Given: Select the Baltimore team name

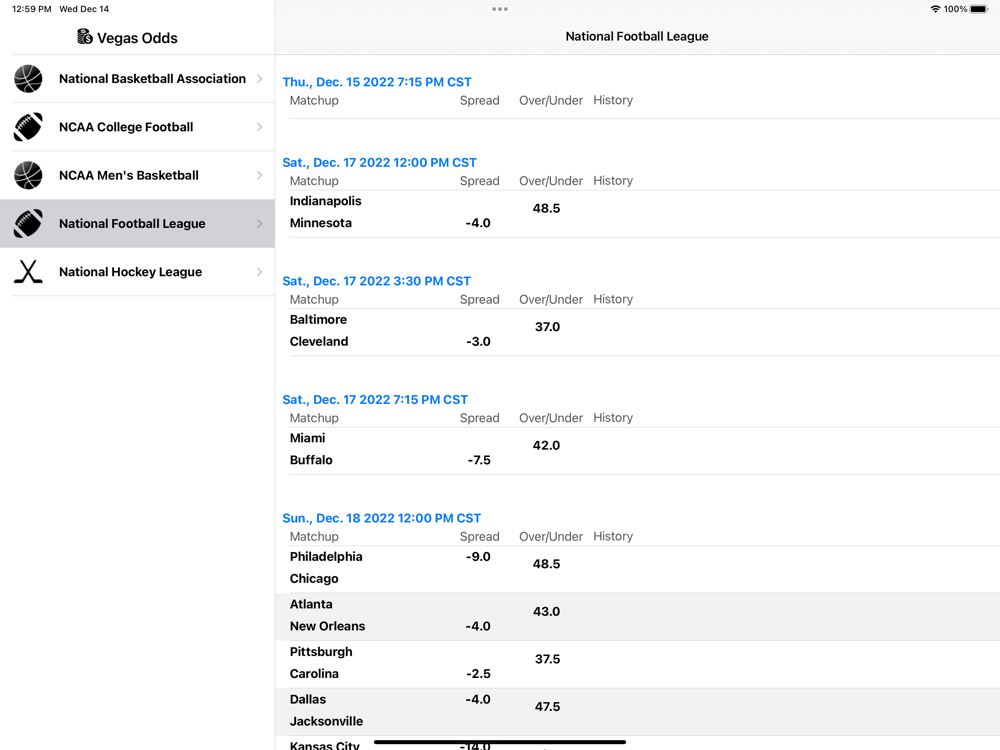Looking at the screenshot, I should point(318,320).
